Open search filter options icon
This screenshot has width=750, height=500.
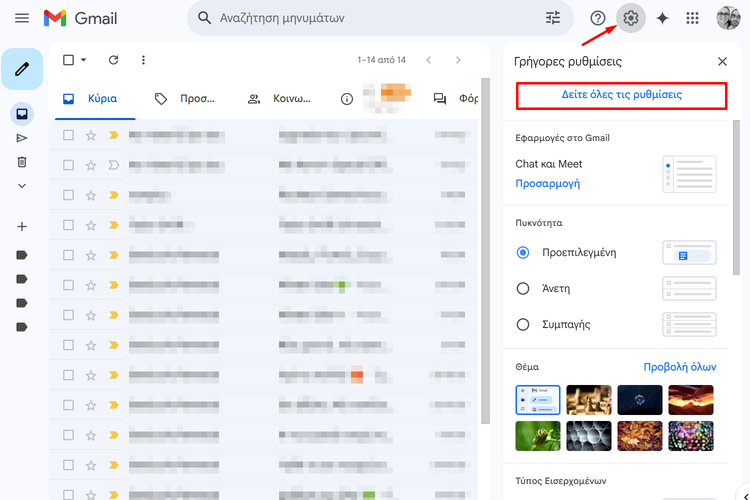(x=553, y=18)
